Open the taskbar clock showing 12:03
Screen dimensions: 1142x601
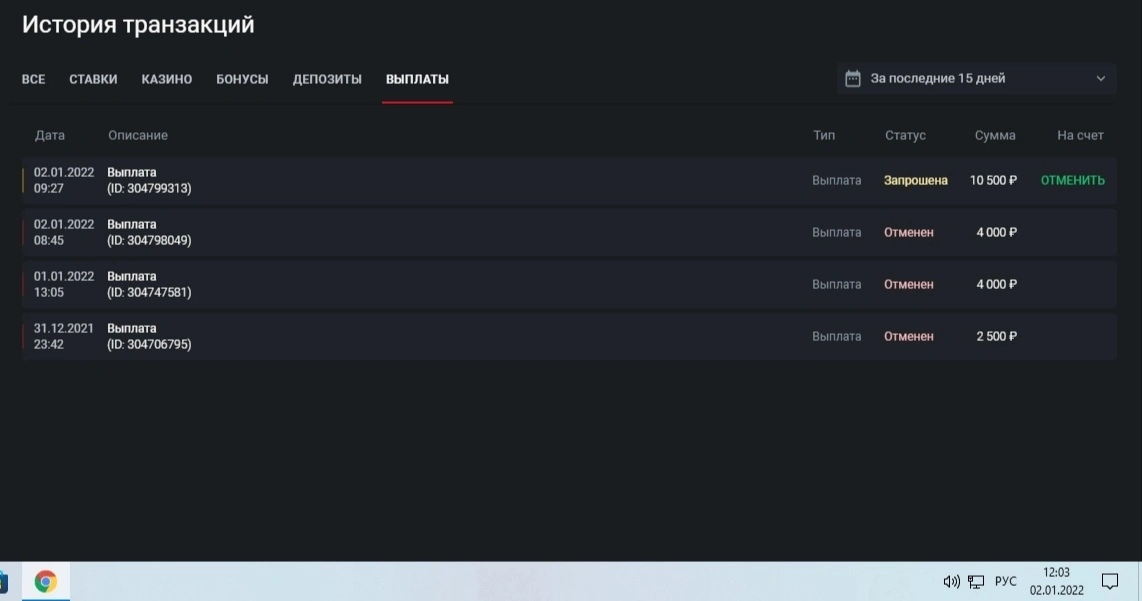click(1057, 581)
